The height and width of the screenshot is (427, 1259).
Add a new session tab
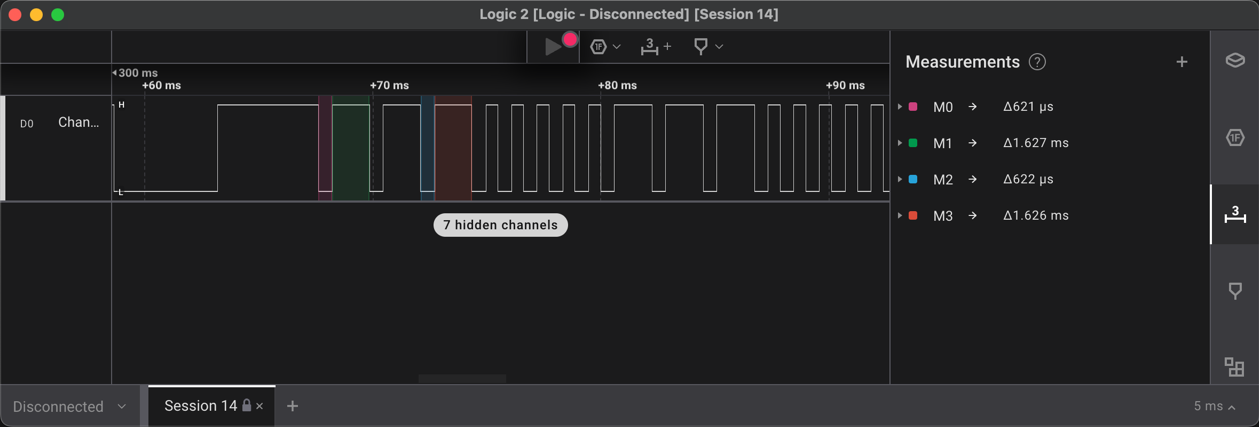[292, 406]
